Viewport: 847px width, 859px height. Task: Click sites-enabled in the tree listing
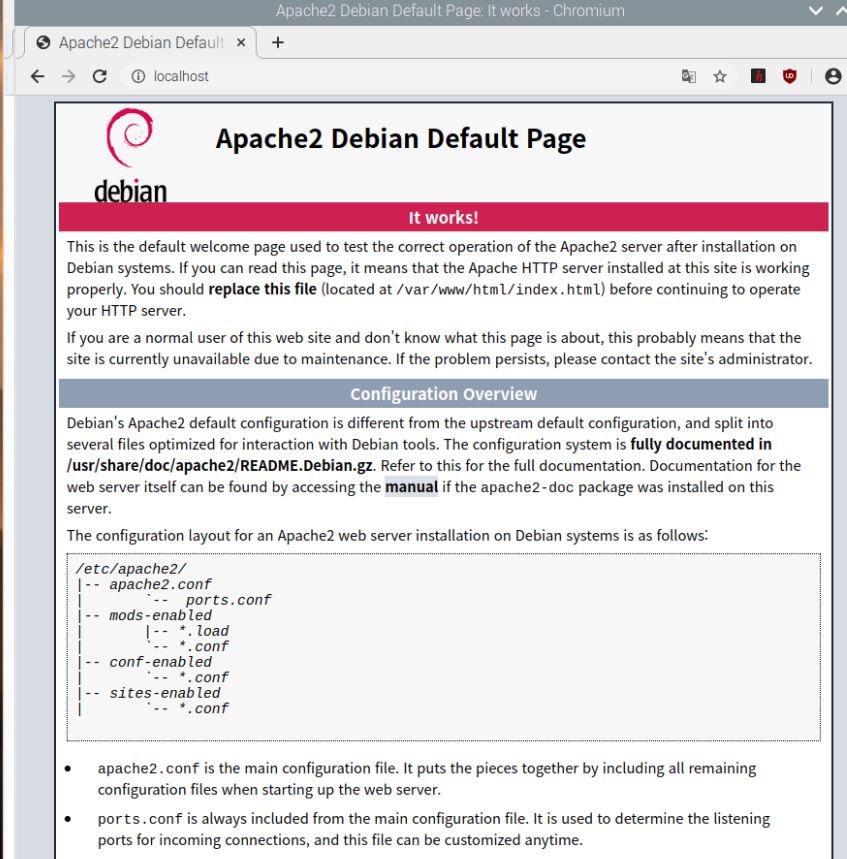click(164, 693)
